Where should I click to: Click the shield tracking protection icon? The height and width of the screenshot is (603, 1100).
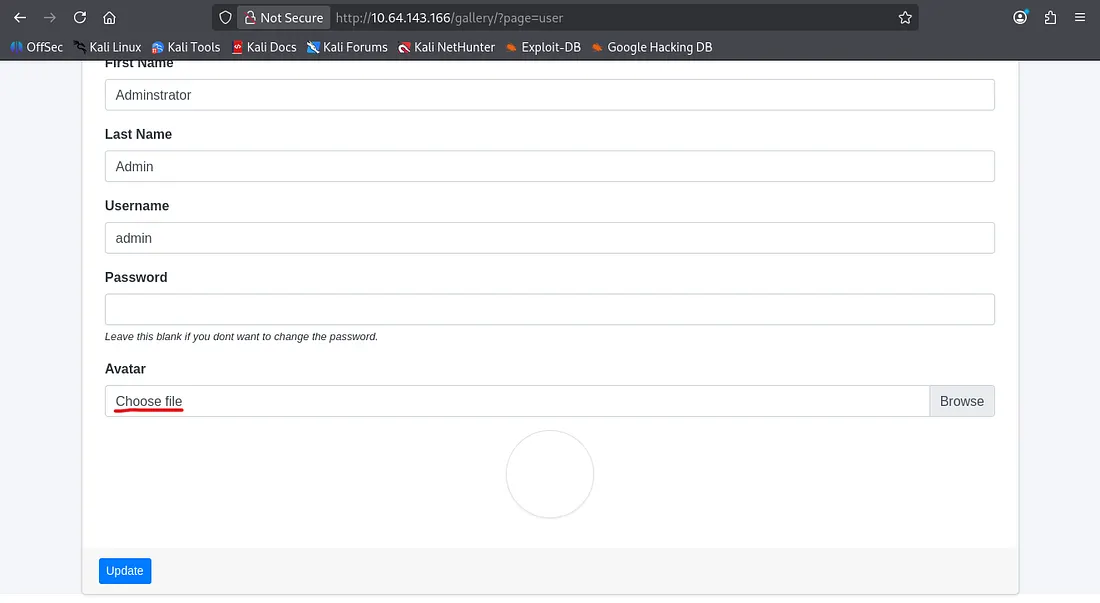coord(225,18)
